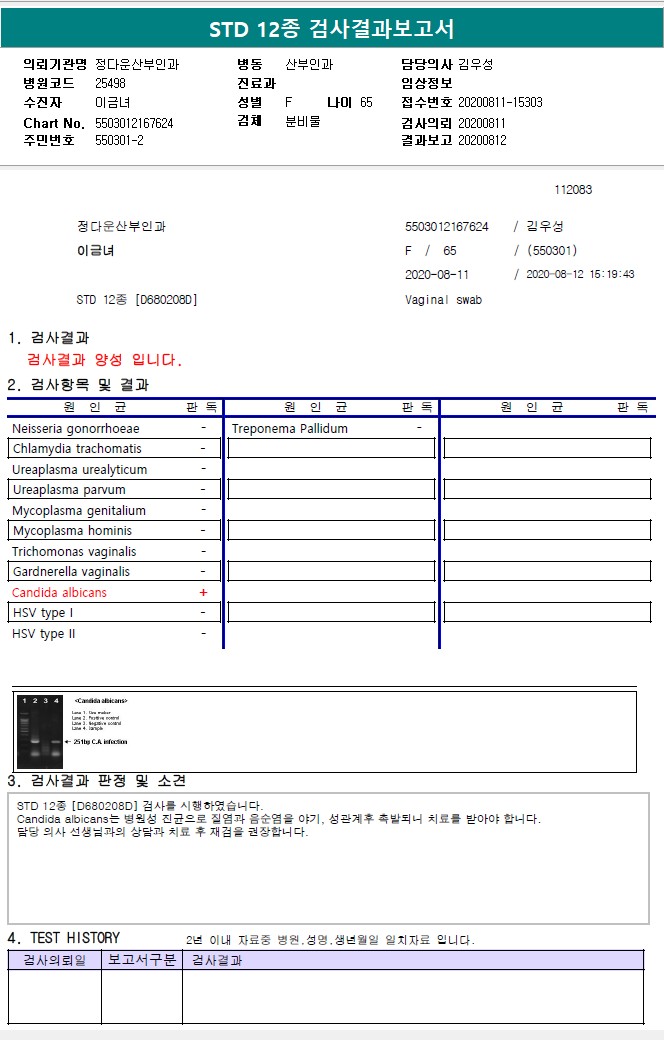The image size is (664, 1040).
Task: Click the Ureaplasma parvum row
Action: pos(114,489)
